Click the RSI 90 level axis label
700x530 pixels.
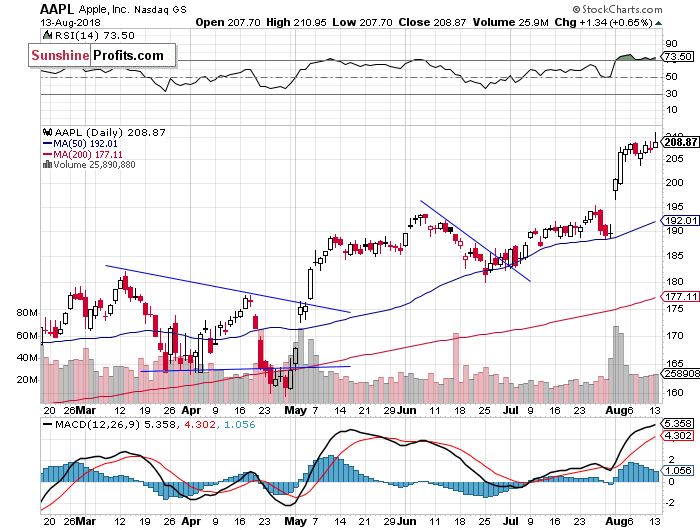click(x=671, y=44)
